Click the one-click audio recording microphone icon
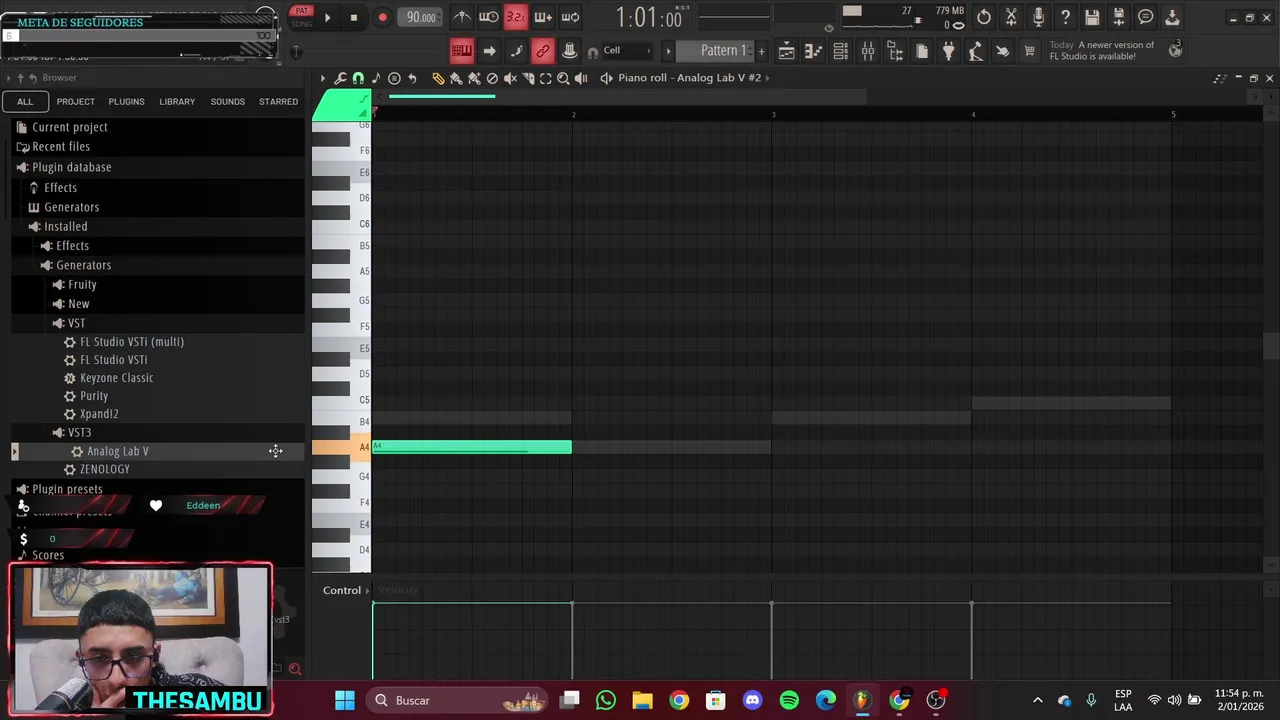The width and height of the screenshot is (1280, 720). pos(1038,17)
